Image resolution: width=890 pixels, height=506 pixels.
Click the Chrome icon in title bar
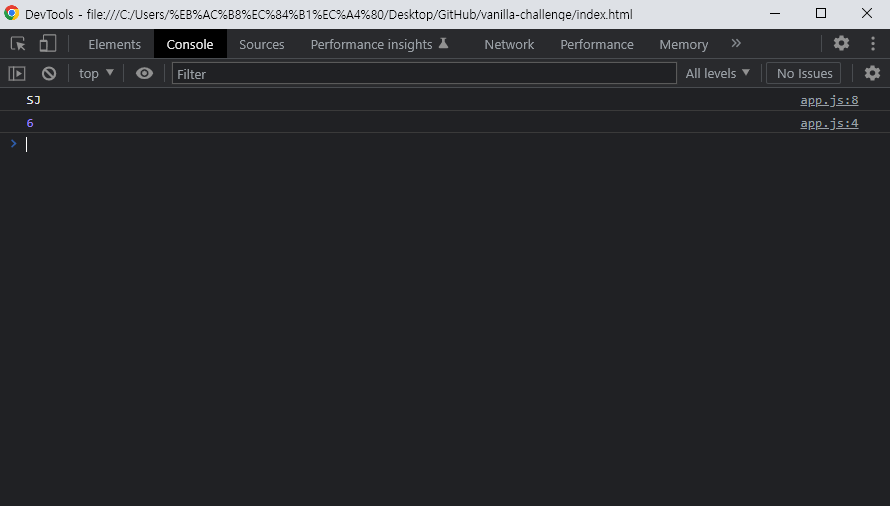[11, 14]
